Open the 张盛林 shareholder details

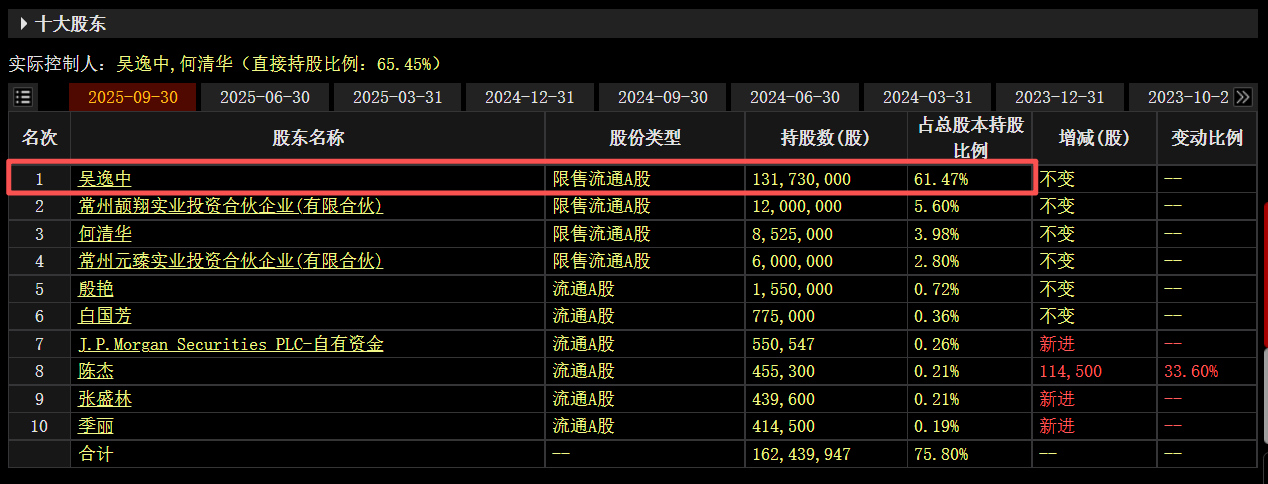click(x=105, y=399)
